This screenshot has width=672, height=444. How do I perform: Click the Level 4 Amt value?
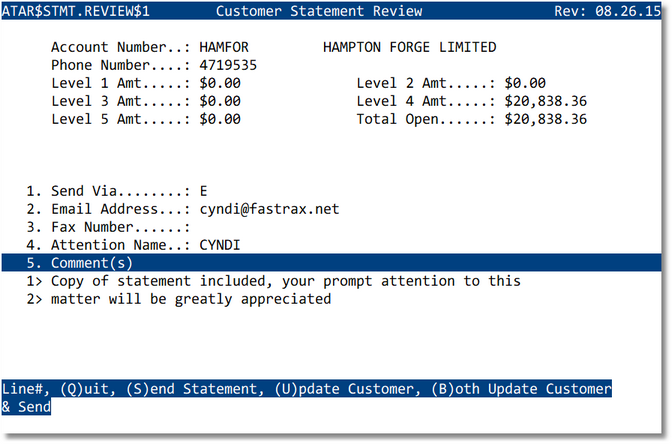(x=546, y=101)
